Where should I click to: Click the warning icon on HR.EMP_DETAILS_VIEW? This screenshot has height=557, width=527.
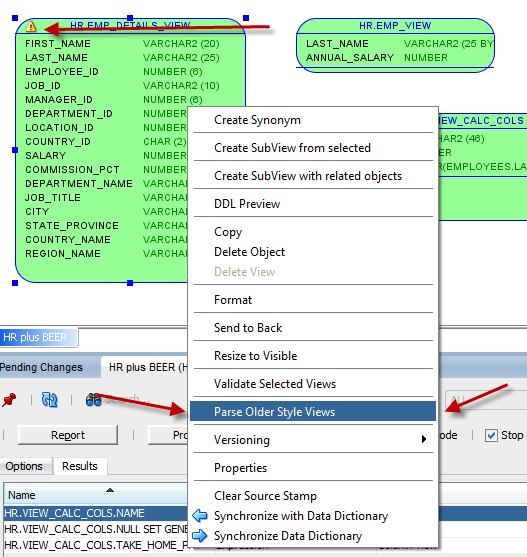31,26
